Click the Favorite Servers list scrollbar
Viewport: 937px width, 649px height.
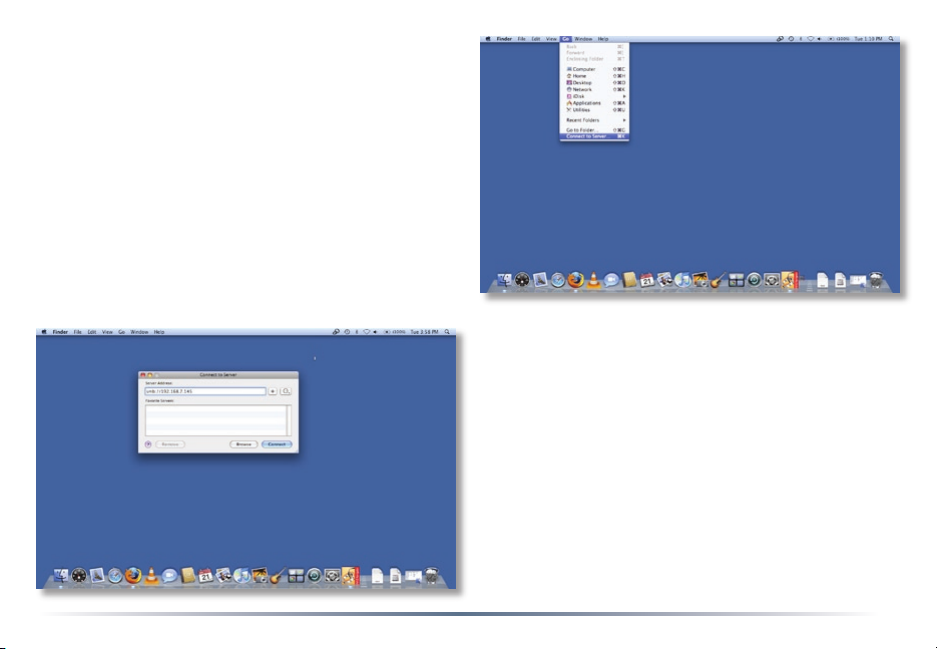coord(289,419)
